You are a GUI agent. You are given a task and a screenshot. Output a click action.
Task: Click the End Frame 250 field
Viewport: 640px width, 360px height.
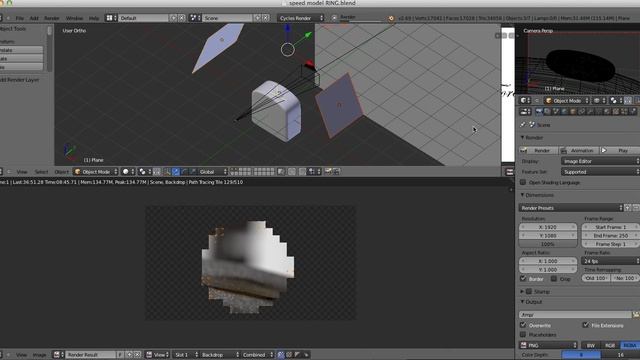(x=610, y=236)
